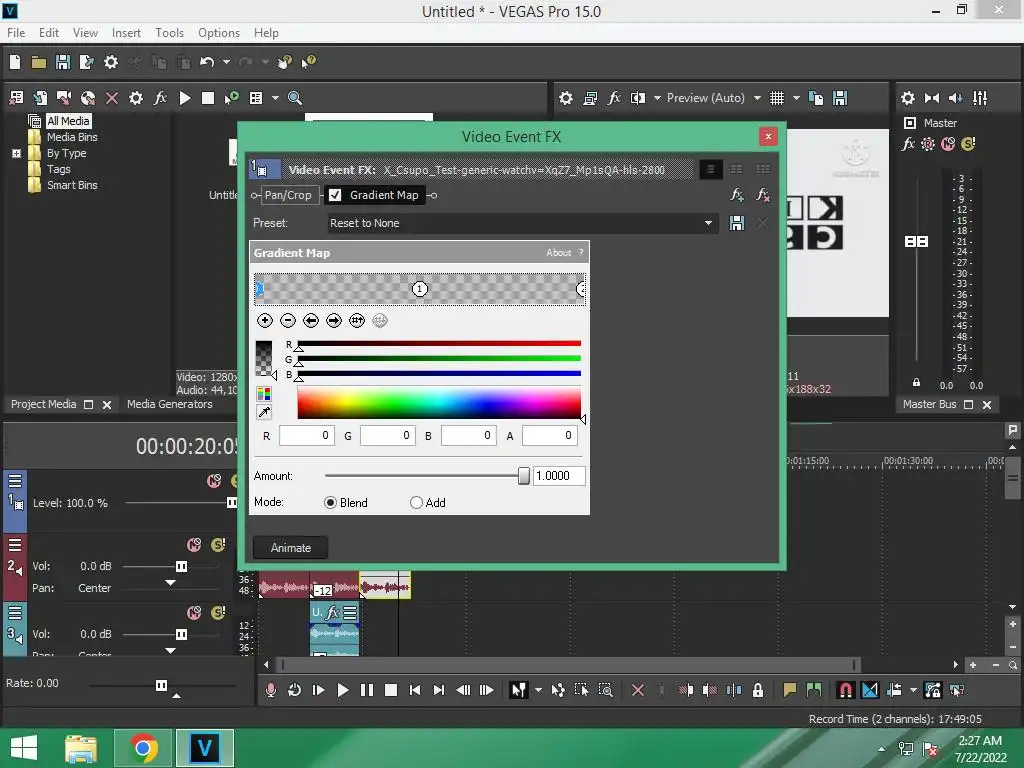The height and width of the screenshot is (768, 1024).
Task: Select previous gradient point with left arrow
Action: point(311,321)
